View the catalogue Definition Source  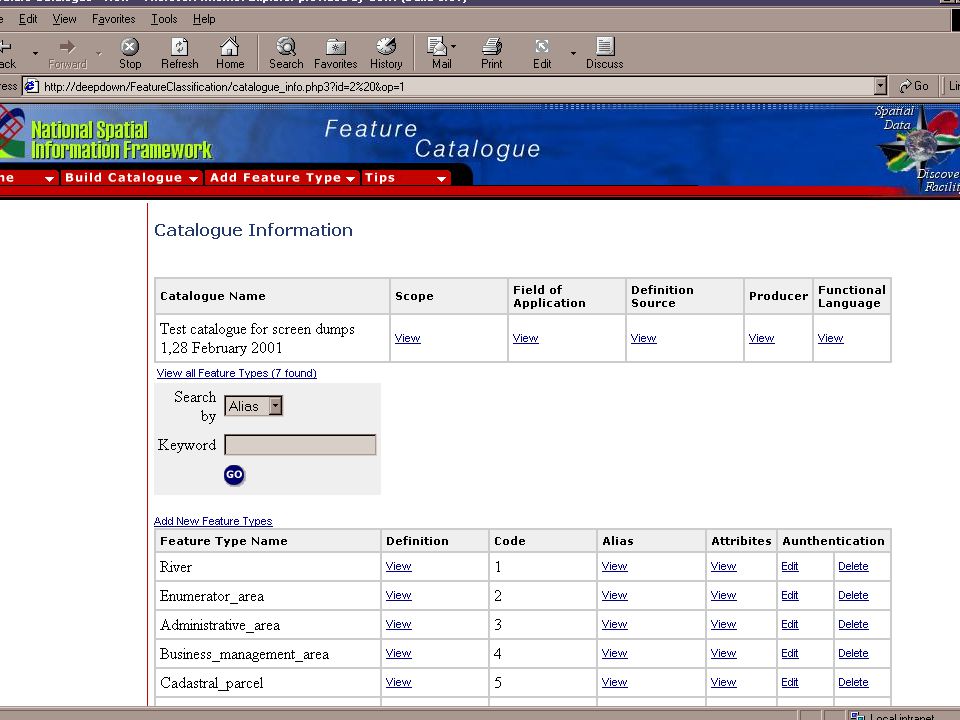tap(643, 338)
